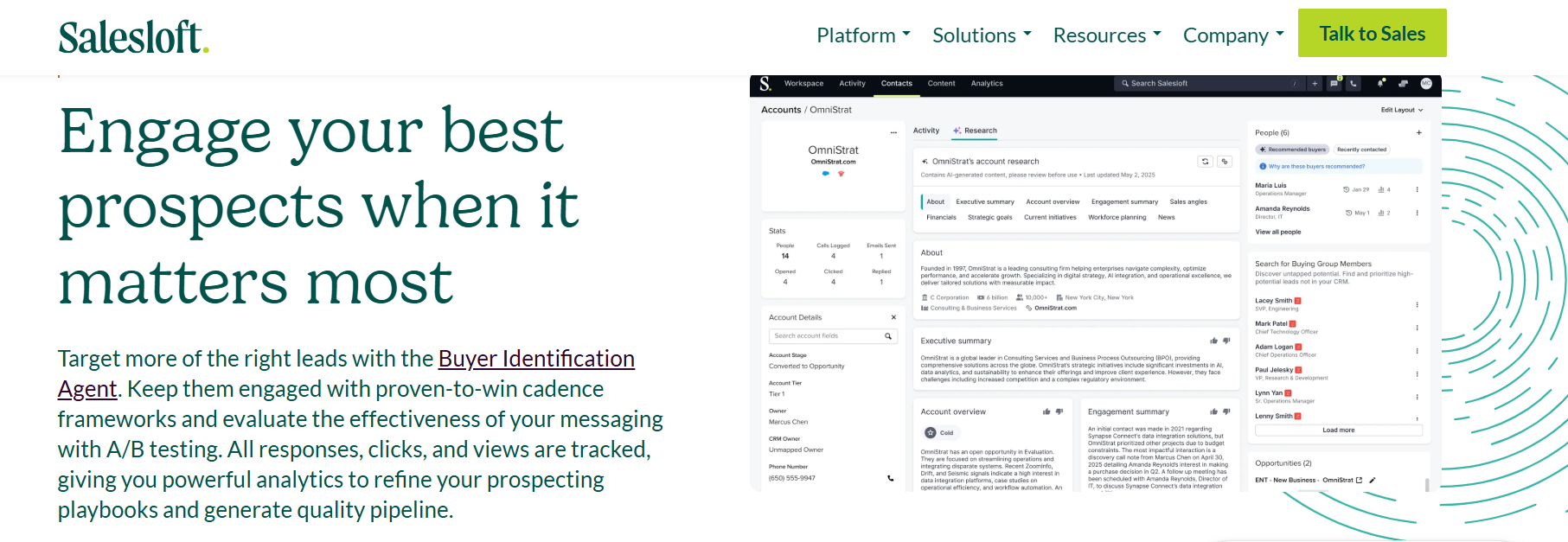Open the Edit Layout dropdown
The image size is (1568, 542).
coord(1402,110)
